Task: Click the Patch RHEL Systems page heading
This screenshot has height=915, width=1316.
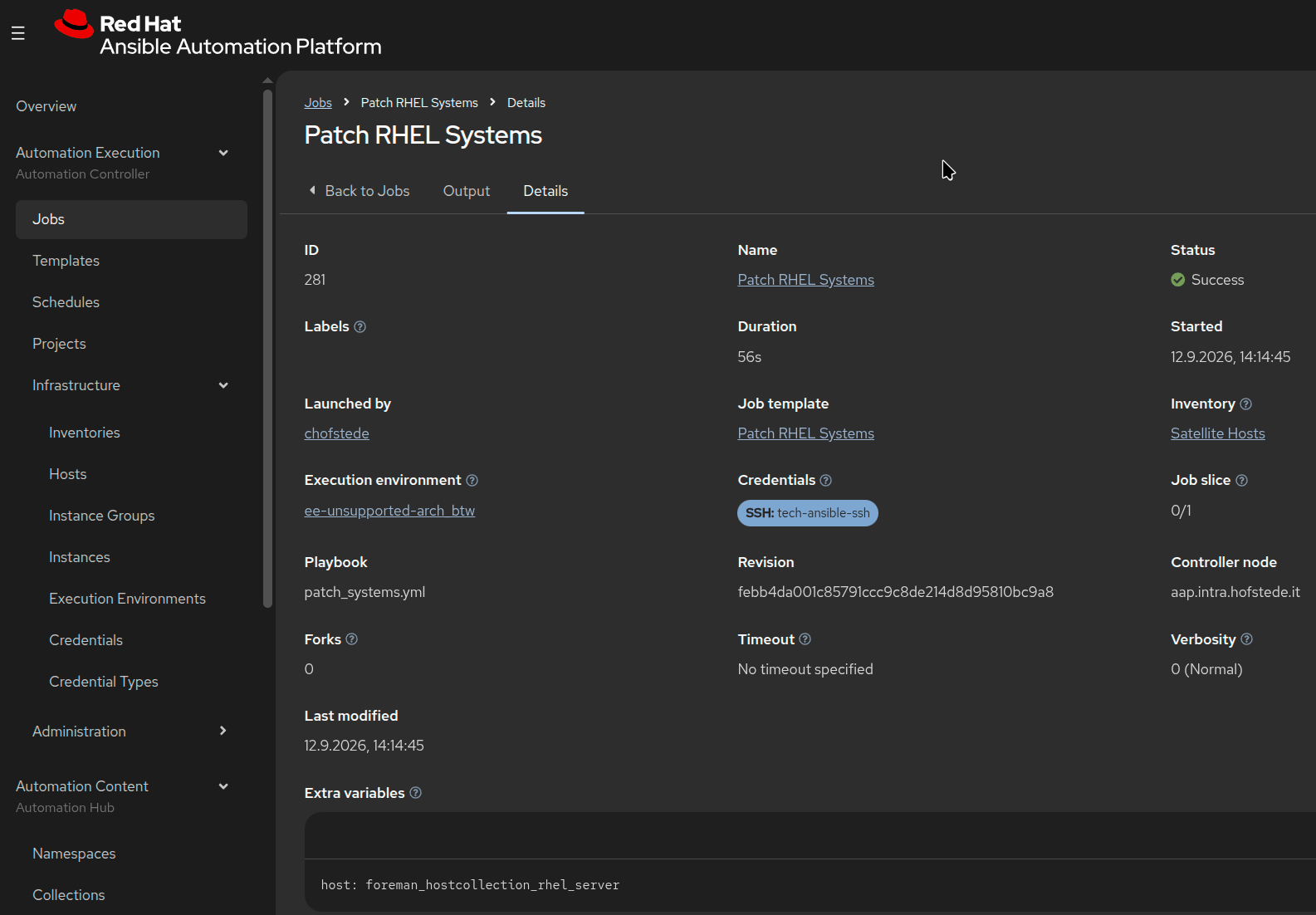Action: pos(423,135)
